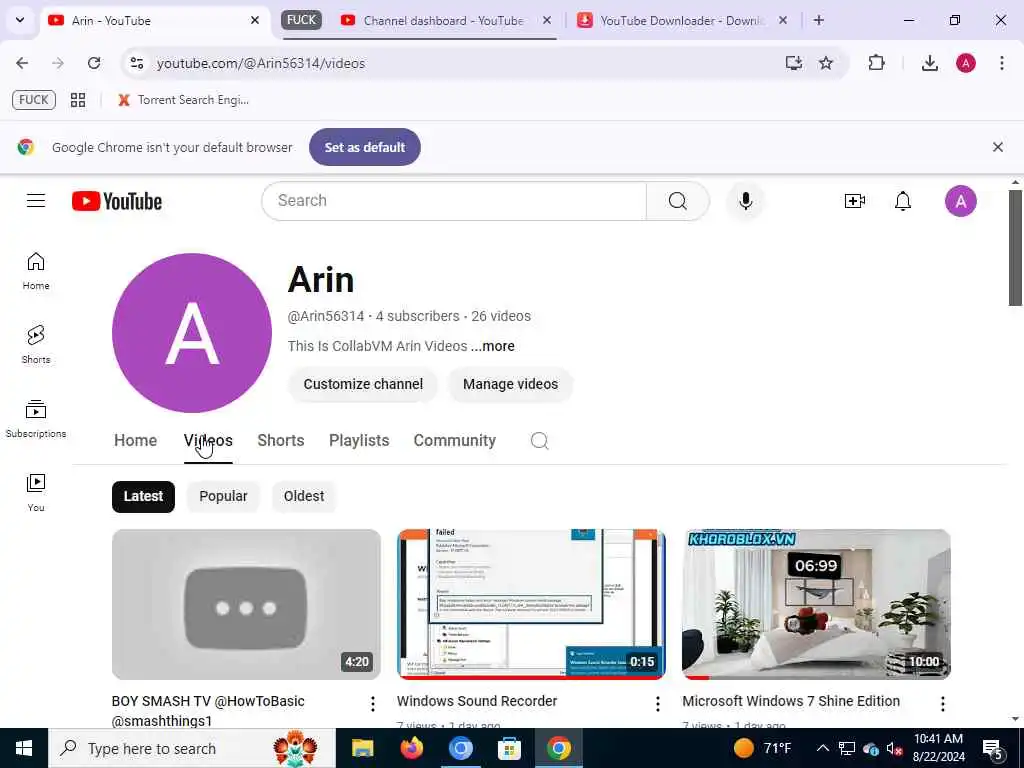The image size is (1024, 768).
Task: Focus the YouTube search field
Action: [x=454, y=201]
